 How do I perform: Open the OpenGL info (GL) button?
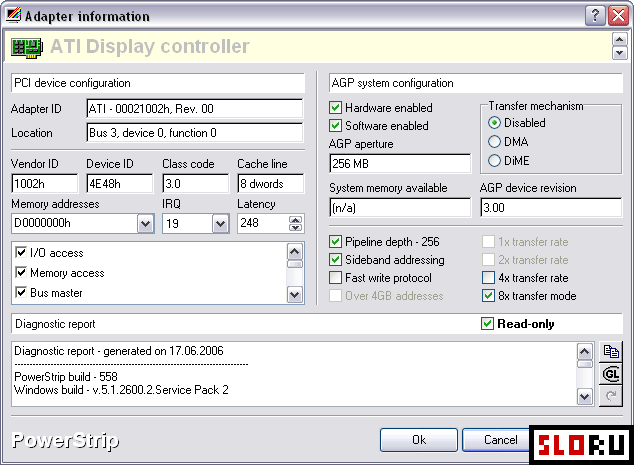(611, 374)
